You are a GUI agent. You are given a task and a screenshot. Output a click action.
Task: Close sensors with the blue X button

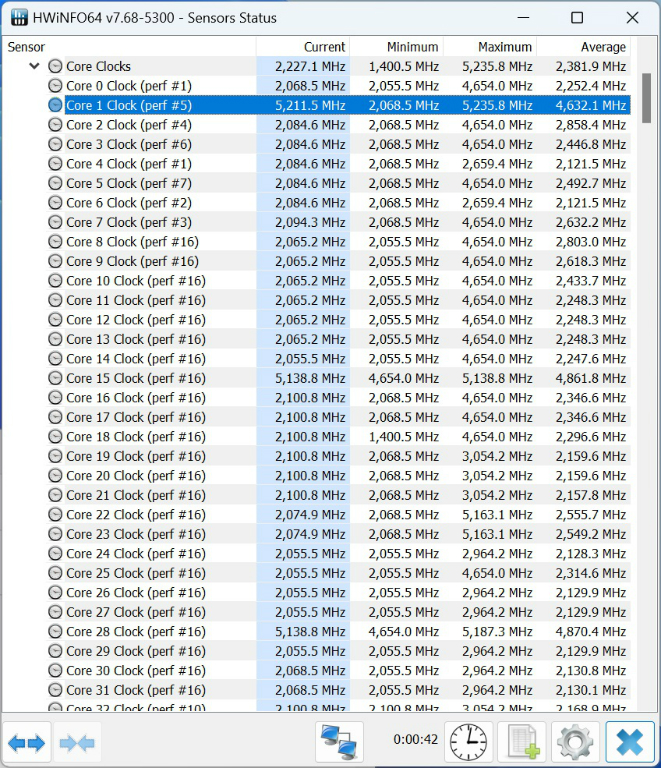click(630, 742)
